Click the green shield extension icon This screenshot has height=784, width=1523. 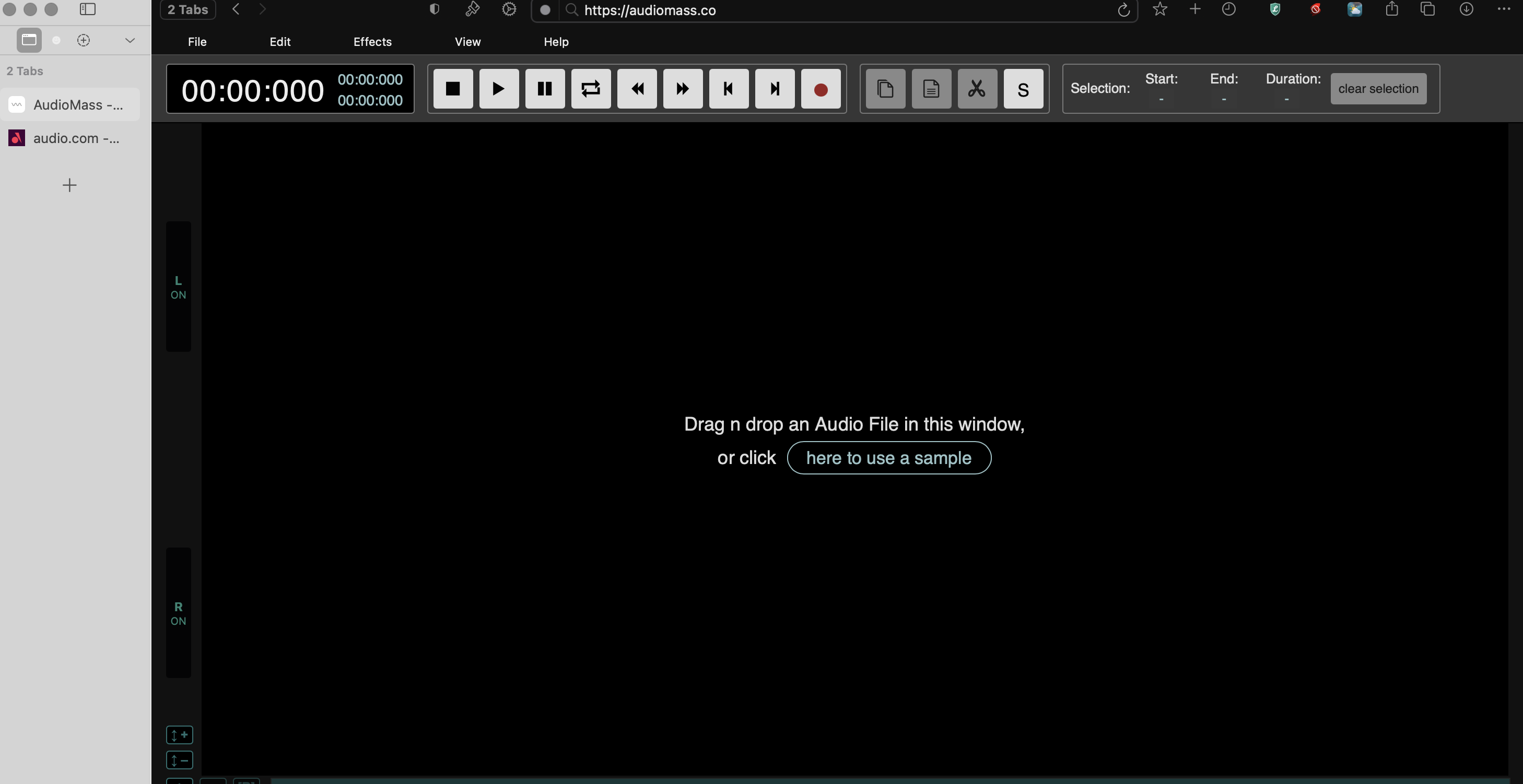(1275, 9)
